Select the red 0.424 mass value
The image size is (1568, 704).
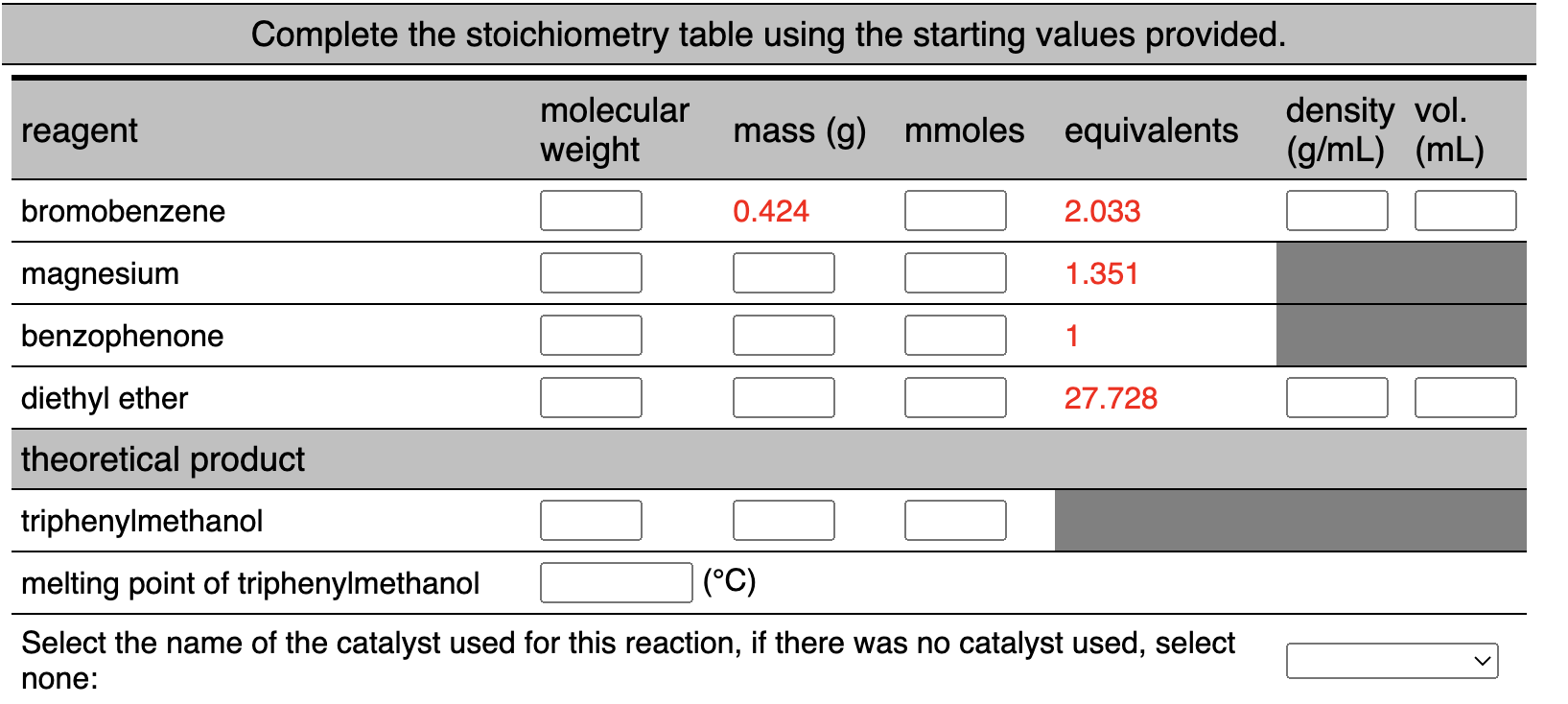(770, 211)
